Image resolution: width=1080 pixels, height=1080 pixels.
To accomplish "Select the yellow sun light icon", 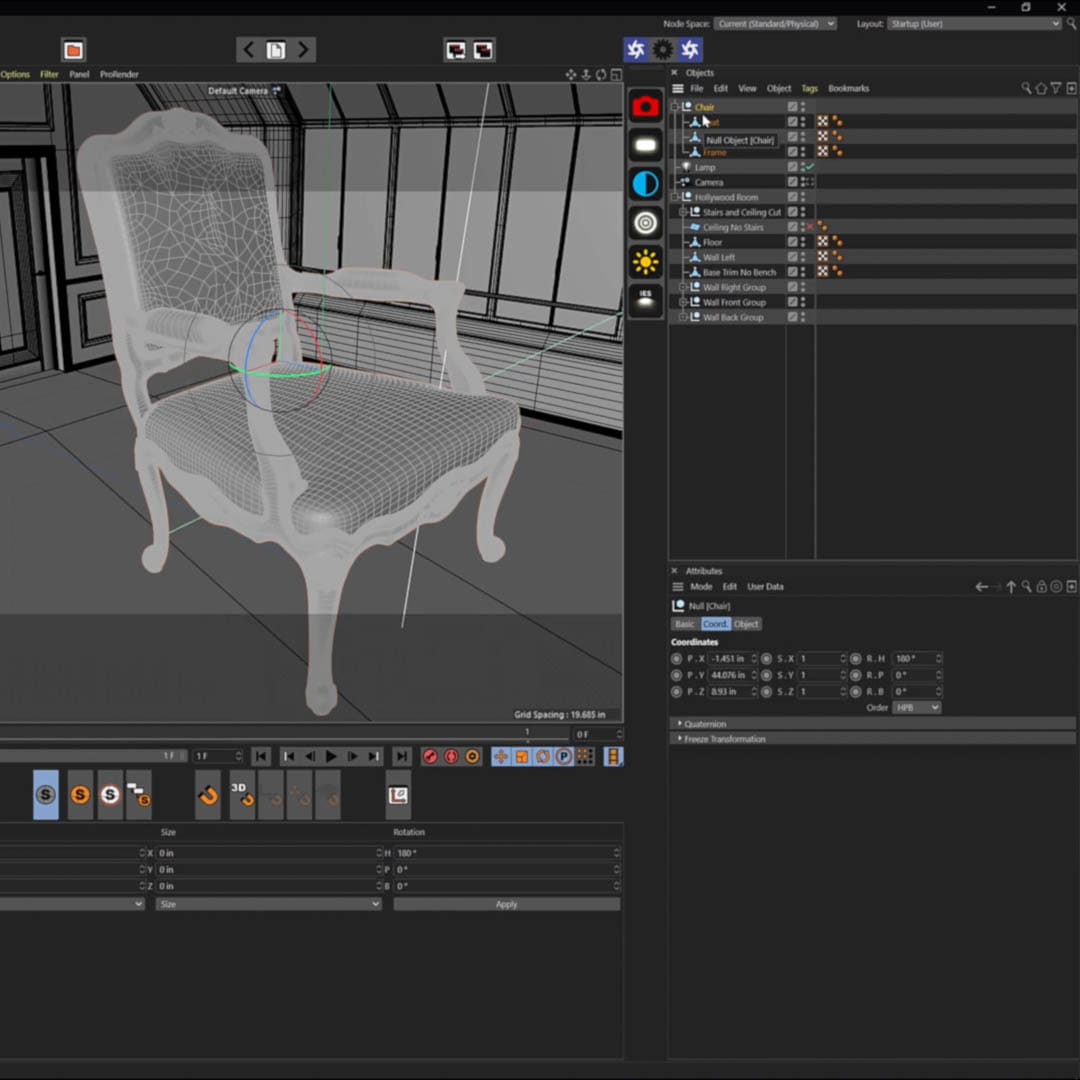I will pyautogui.click(x=645, y=262).
